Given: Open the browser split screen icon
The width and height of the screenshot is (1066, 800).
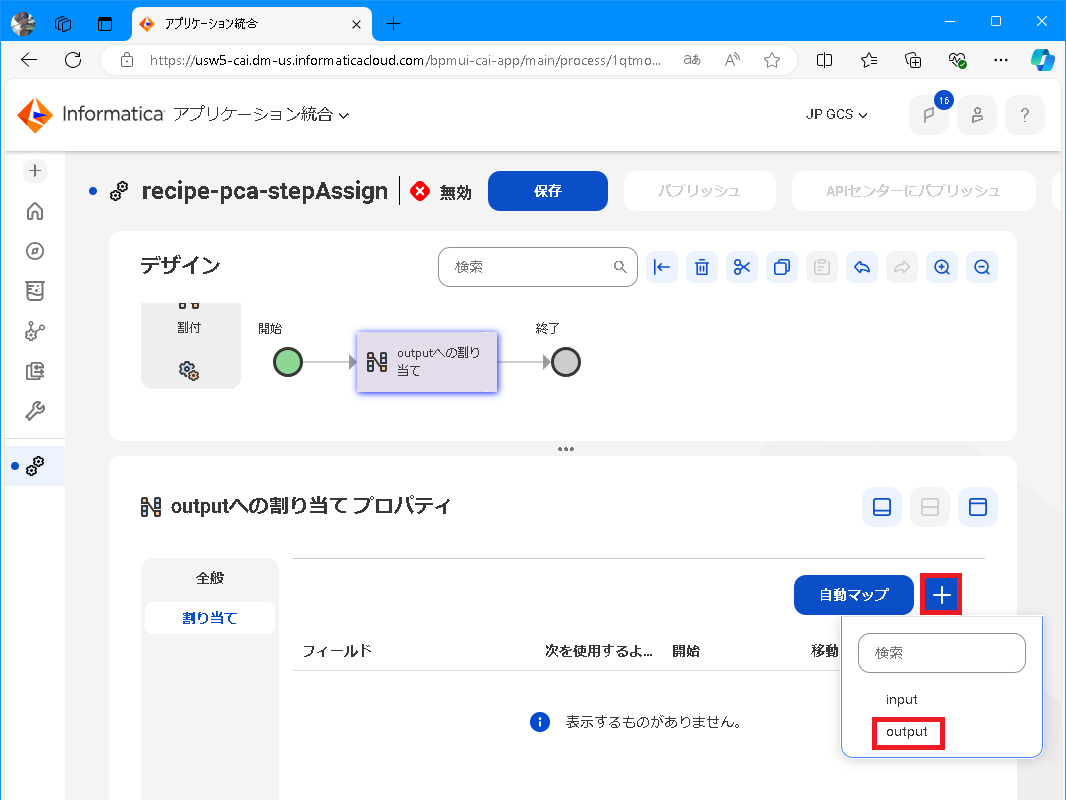Looking at the screenshot, I should click(x=824, y=60).
